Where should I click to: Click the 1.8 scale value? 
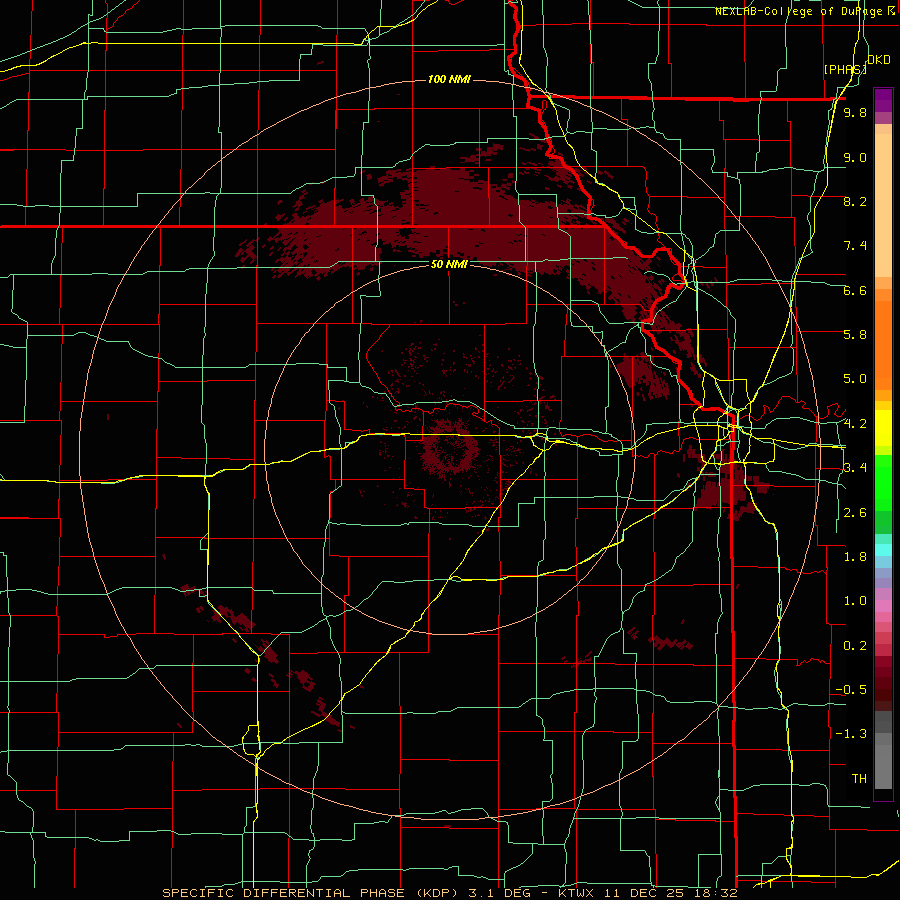click(x=855, y=557)
